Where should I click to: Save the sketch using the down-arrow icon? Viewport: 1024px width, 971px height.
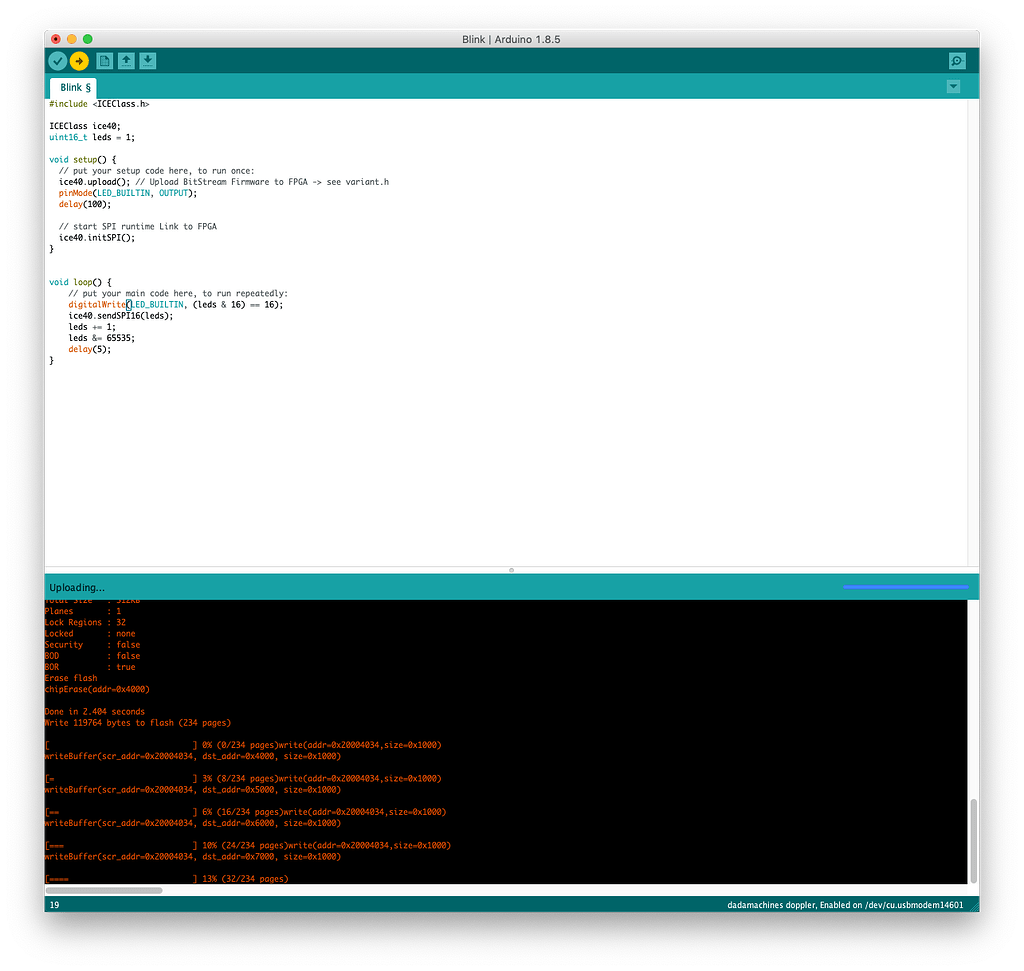(x=147, y=61)
